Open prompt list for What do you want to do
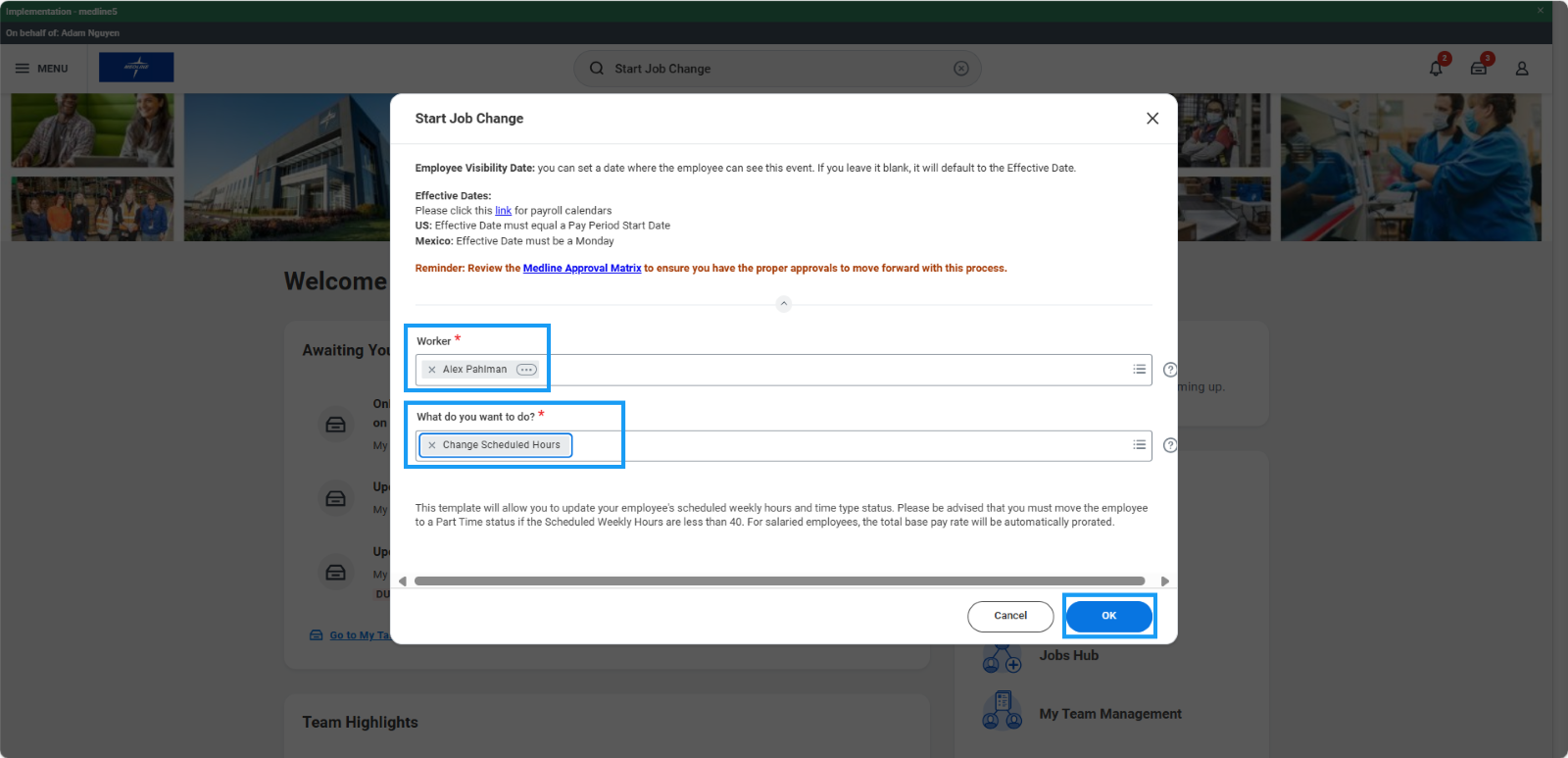 pyautogui.click(x=1139, y=445)
